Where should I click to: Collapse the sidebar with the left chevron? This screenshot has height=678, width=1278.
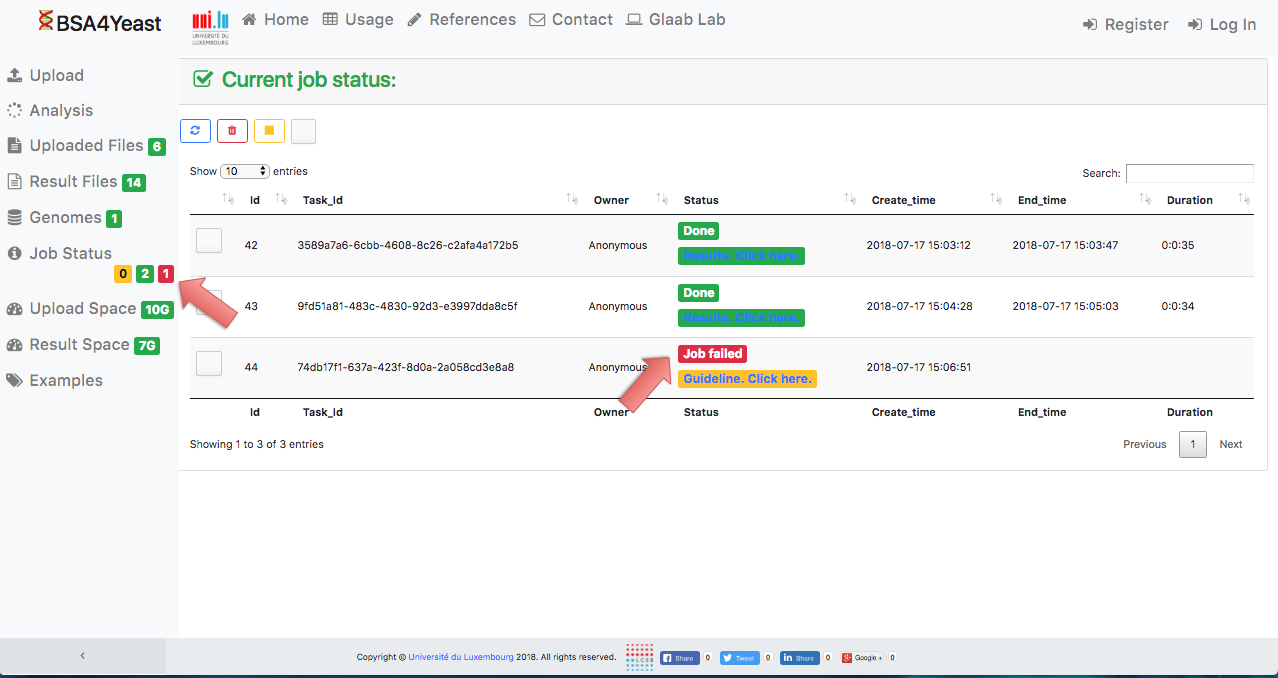click(82, 656)
